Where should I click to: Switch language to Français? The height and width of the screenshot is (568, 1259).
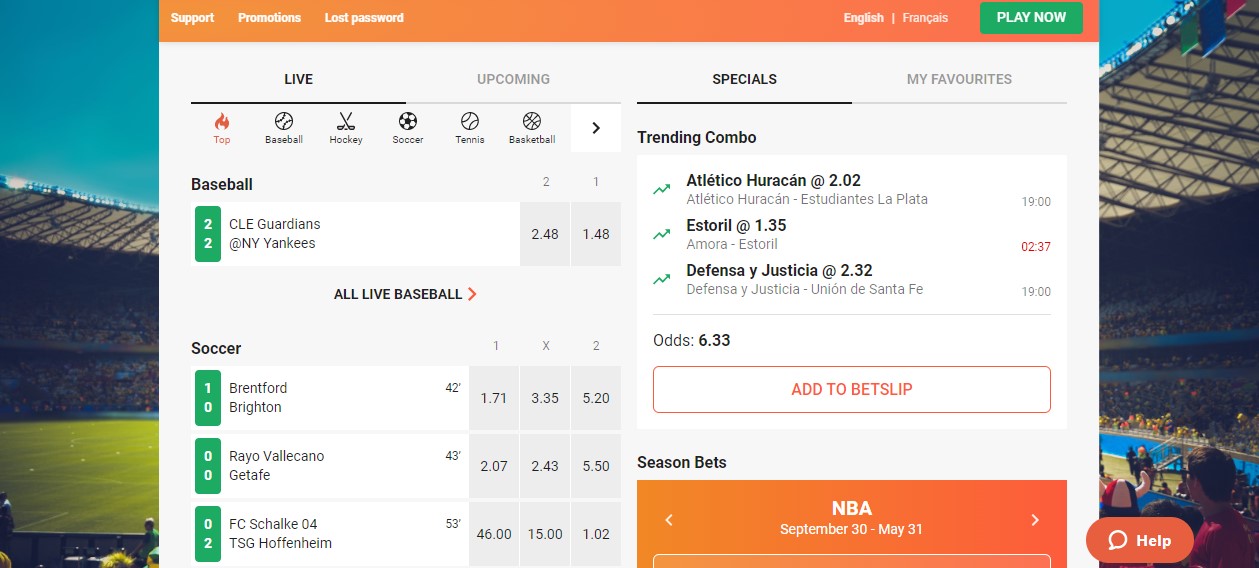point(925,18)
